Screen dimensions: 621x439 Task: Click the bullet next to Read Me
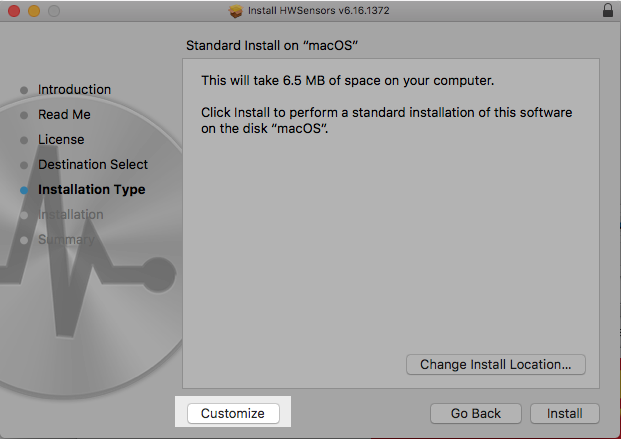tap(24, 115)
